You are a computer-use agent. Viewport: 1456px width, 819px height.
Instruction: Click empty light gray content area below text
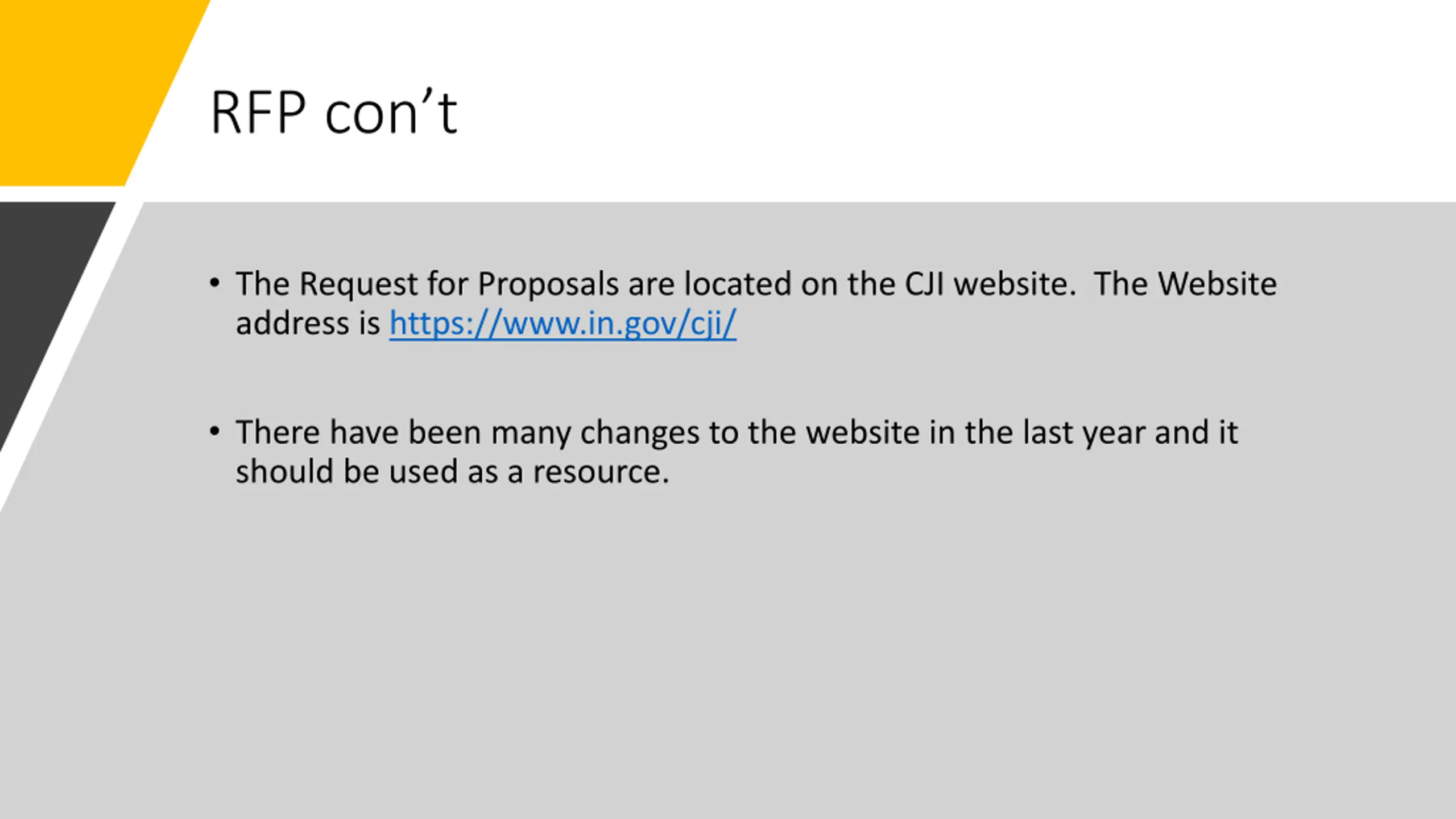click(x=796, y=654)
